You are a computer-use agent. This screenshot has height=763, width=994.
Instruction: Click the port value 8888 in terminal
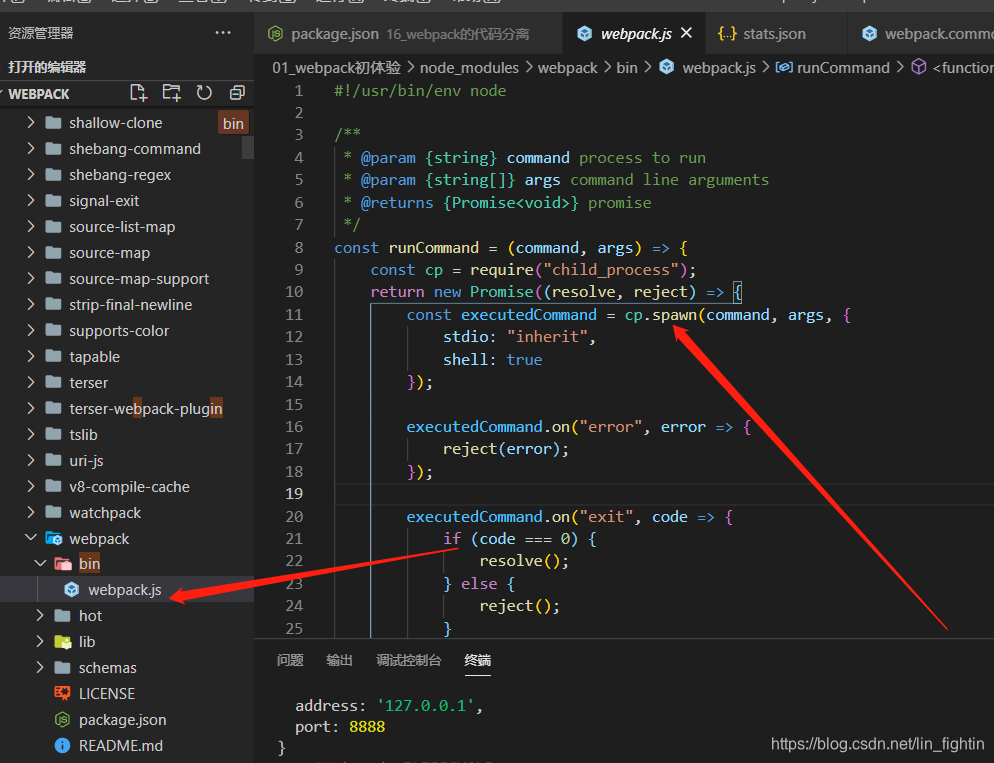pos(367,727)
